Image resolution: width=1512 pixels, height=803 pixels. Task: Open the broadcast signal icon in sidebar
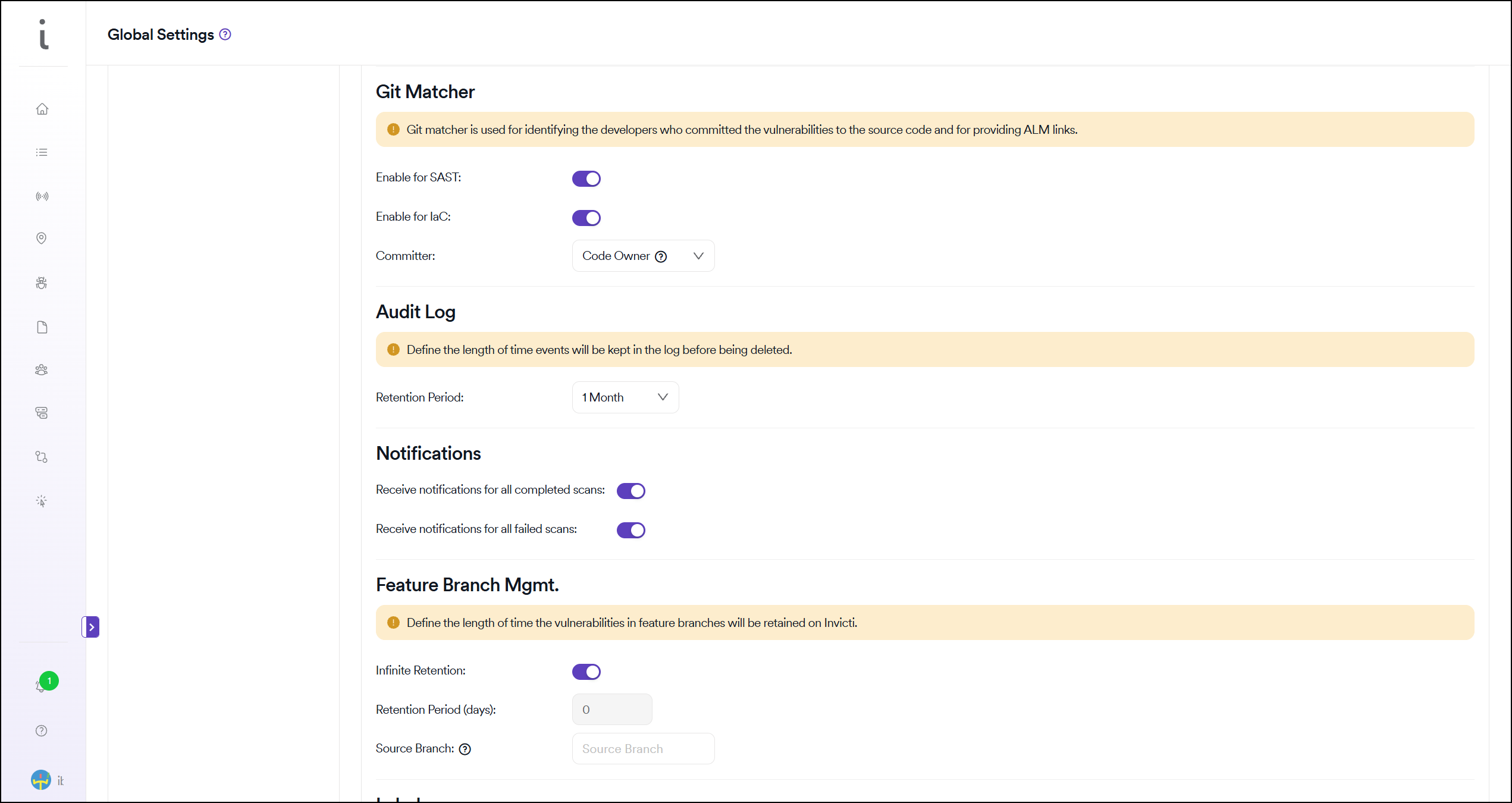[x=42, y=196]
